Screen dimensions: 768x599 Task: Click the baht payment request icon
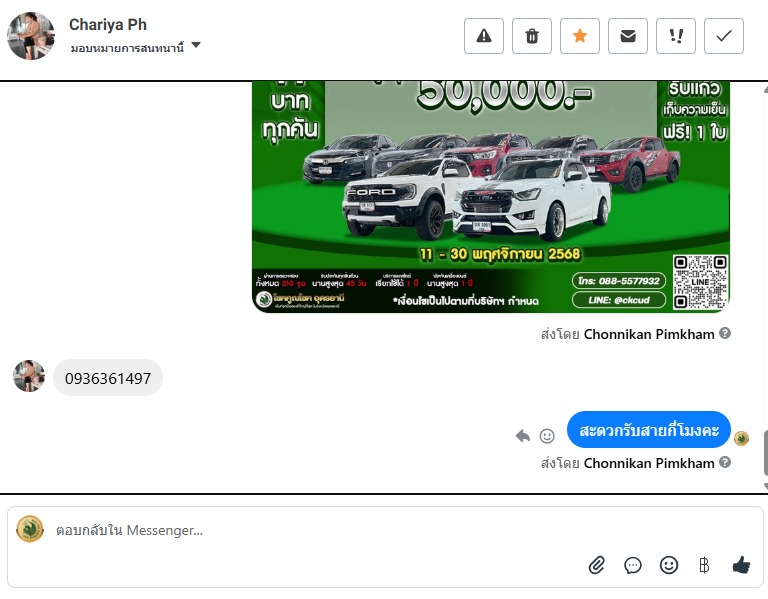click(704, 565)
